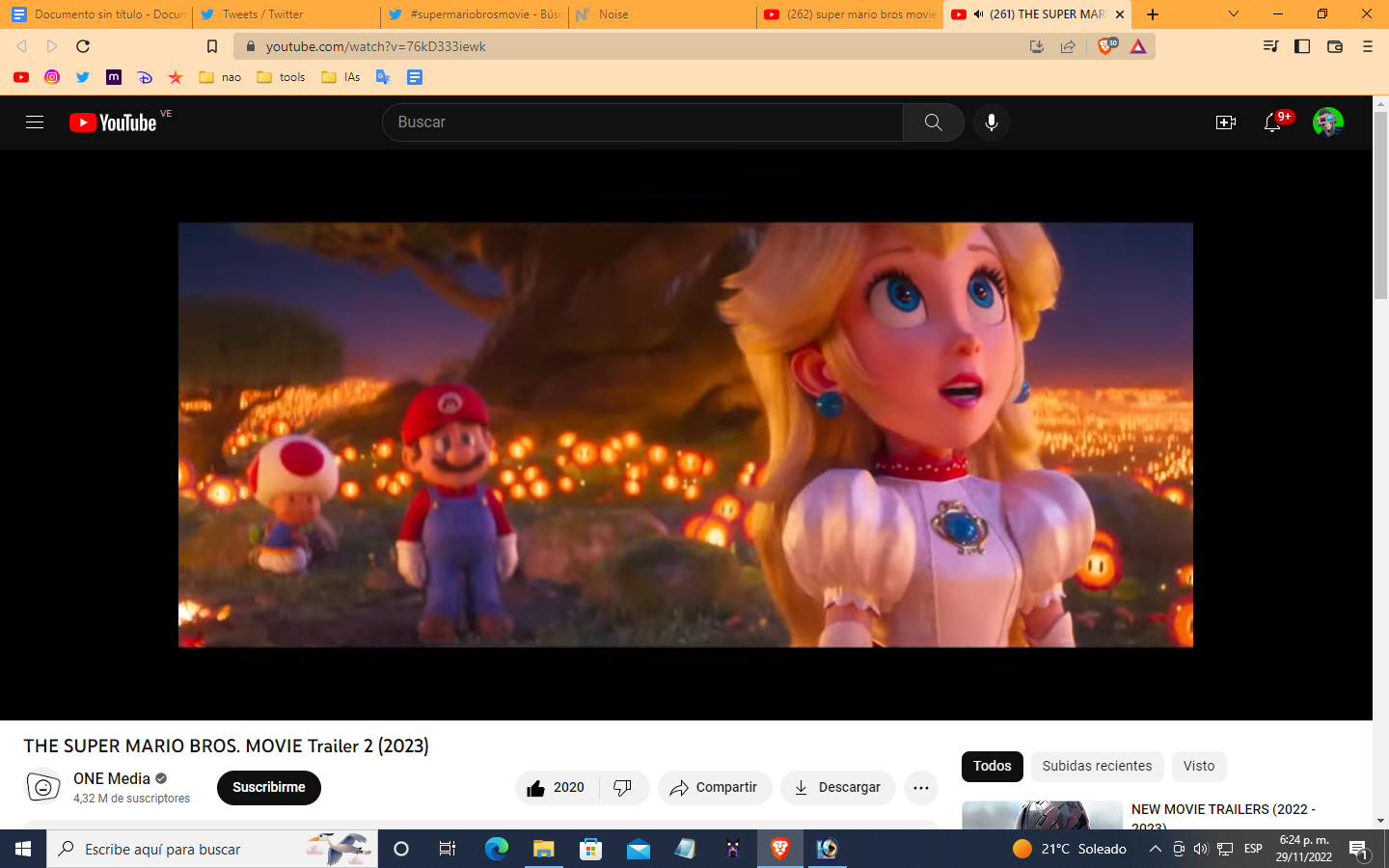Open the Google Translate bookmark icon

click(383, 77)
